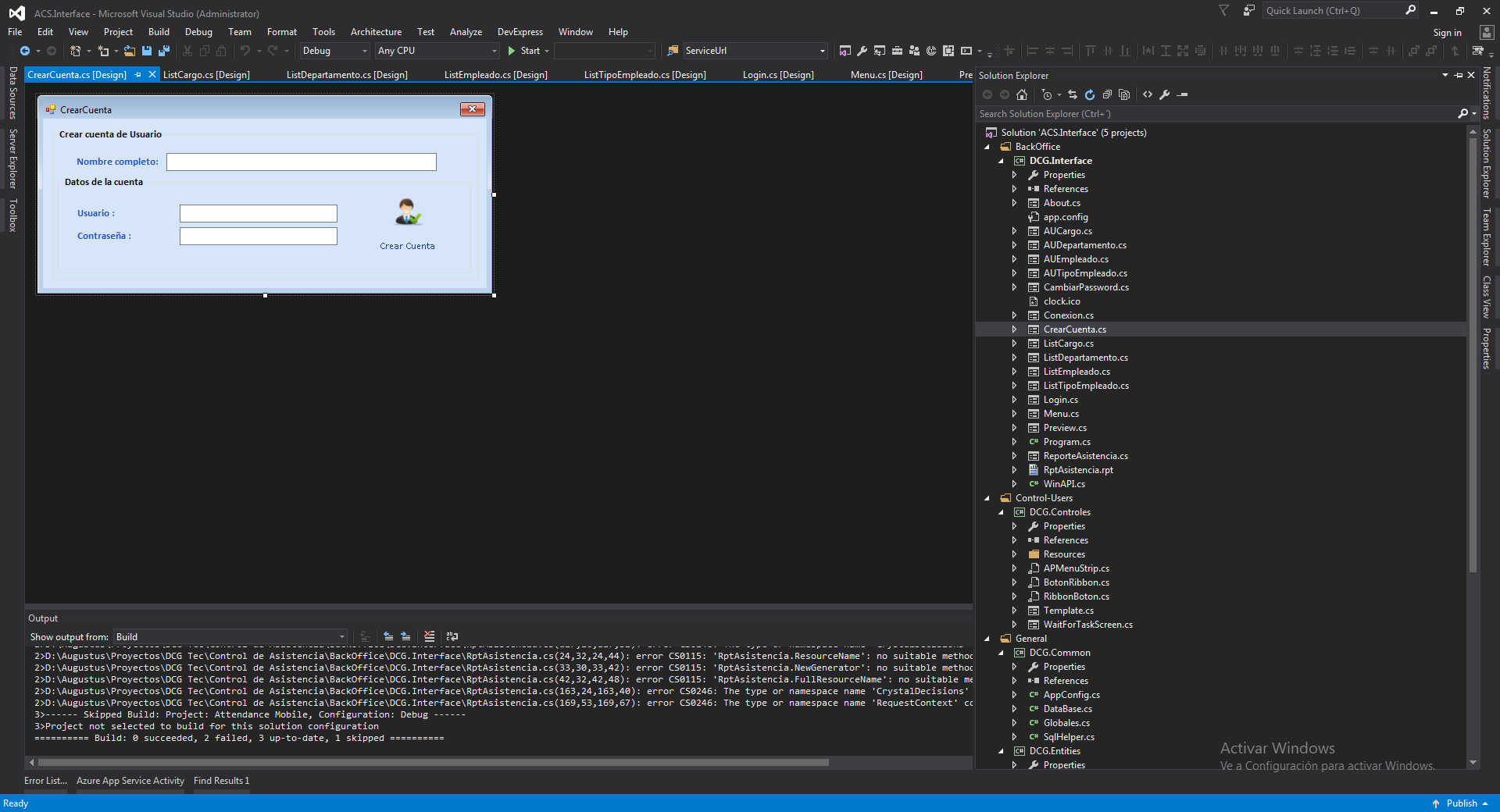Toggle pin on CrearCuenta.cs design tab
Image resolution: width=1500 pixels, height=812 pixels.
coord(138,75)
